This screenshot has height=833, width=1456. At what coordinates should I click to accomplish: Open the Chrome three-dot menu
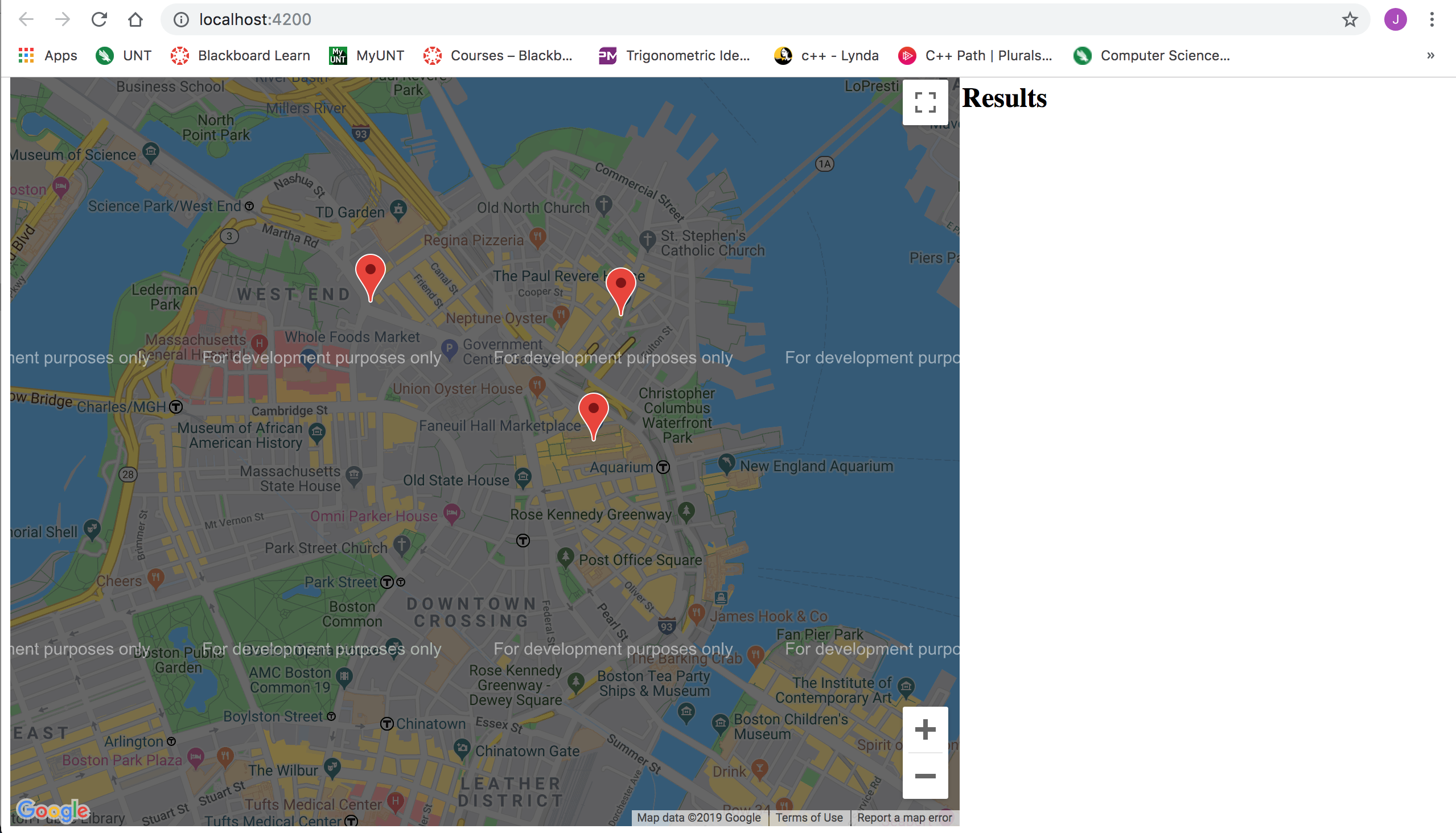click(x=1432, y=19)
